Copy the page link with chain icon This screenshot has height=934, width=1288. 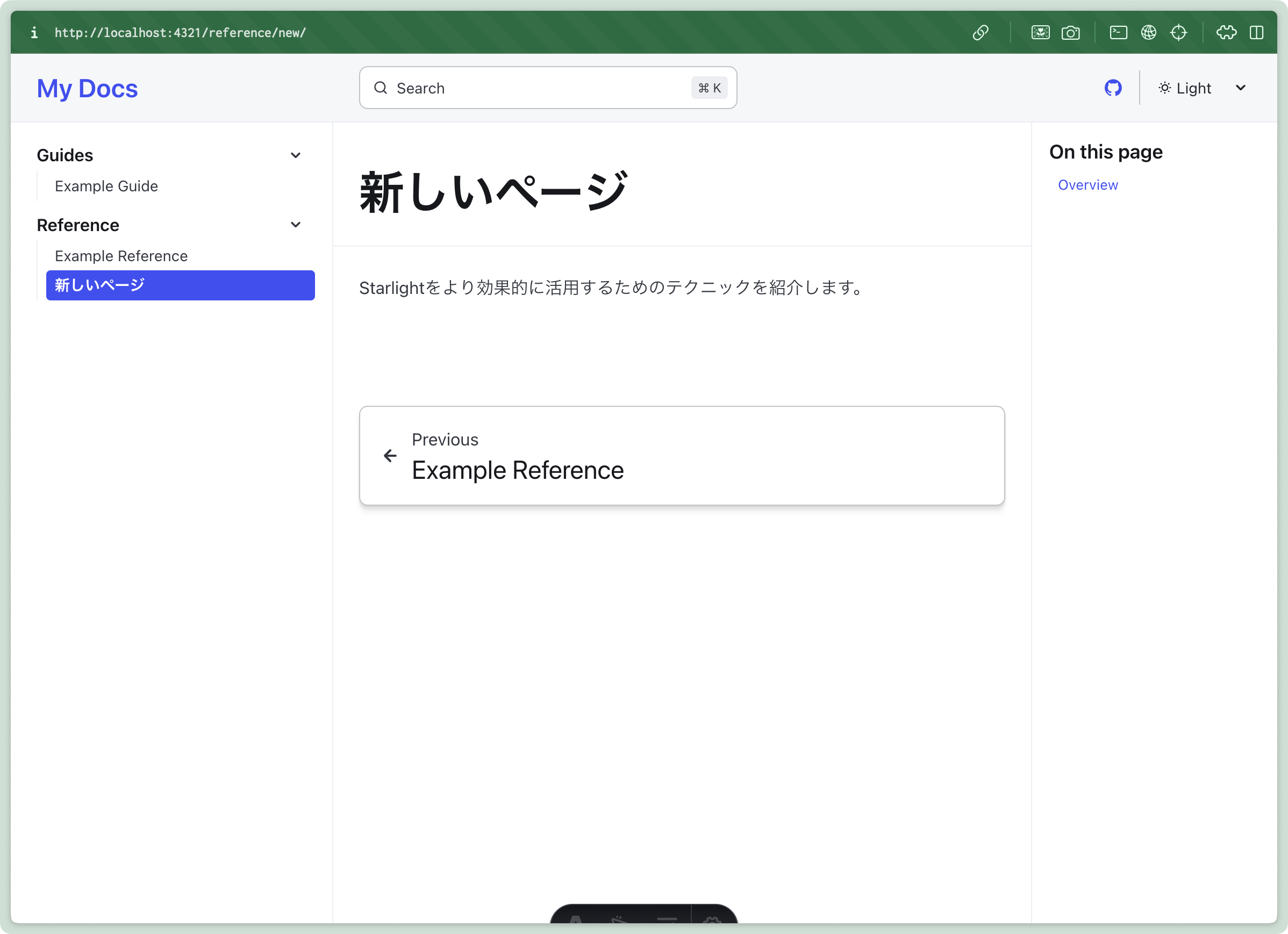980,32
